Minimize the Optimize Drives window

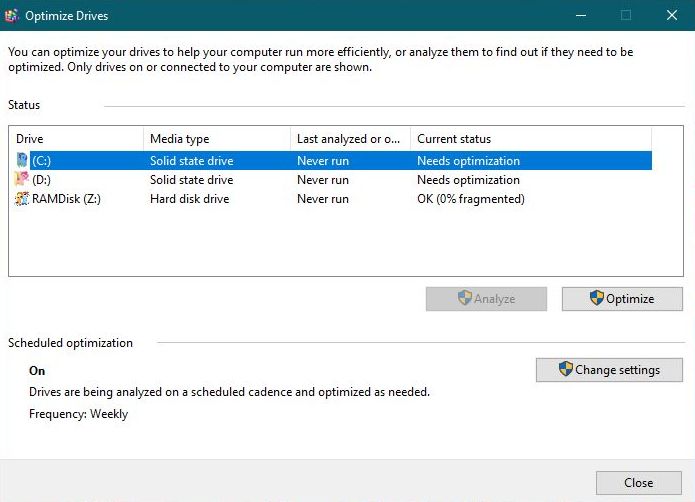pos(580,16)
